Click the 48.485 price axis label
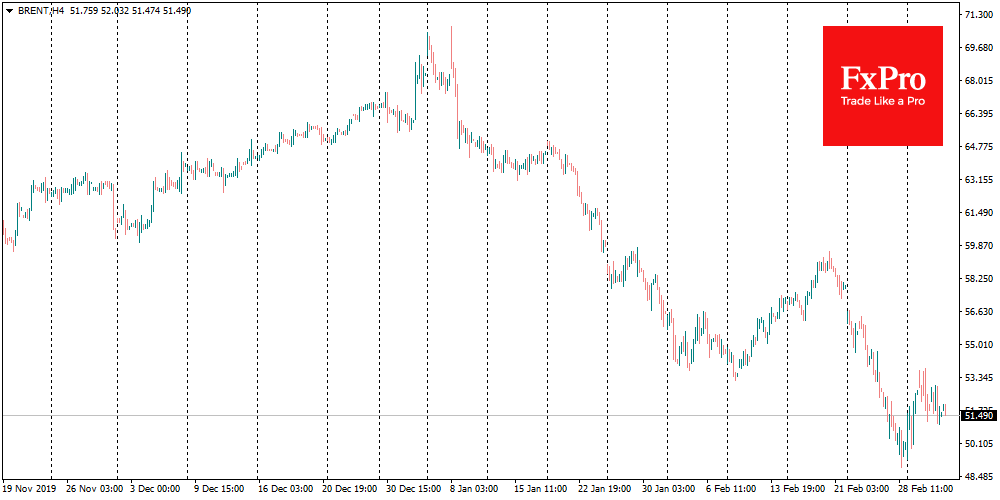The height and width of the screenshot is (500, 1000). click(x=980, y=475)
